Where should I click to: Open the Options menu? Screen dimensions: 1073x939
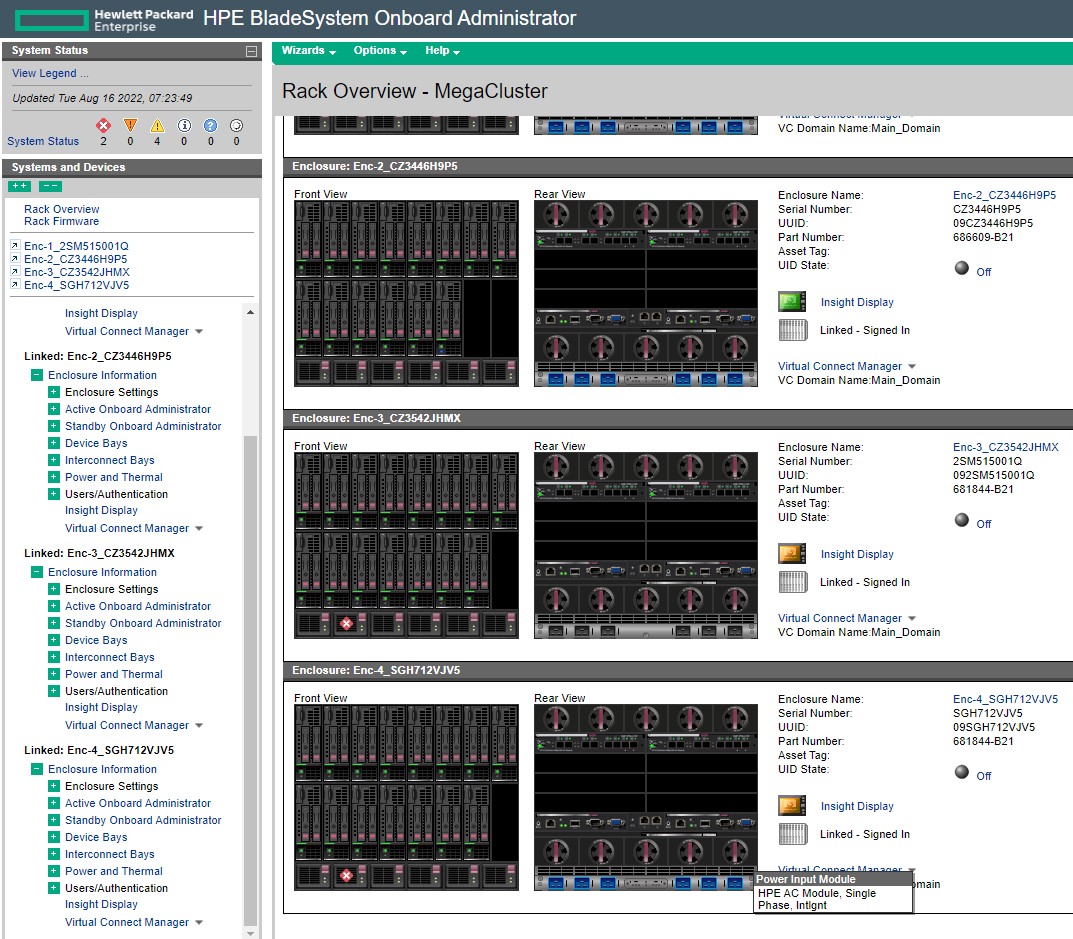[380, 51]
